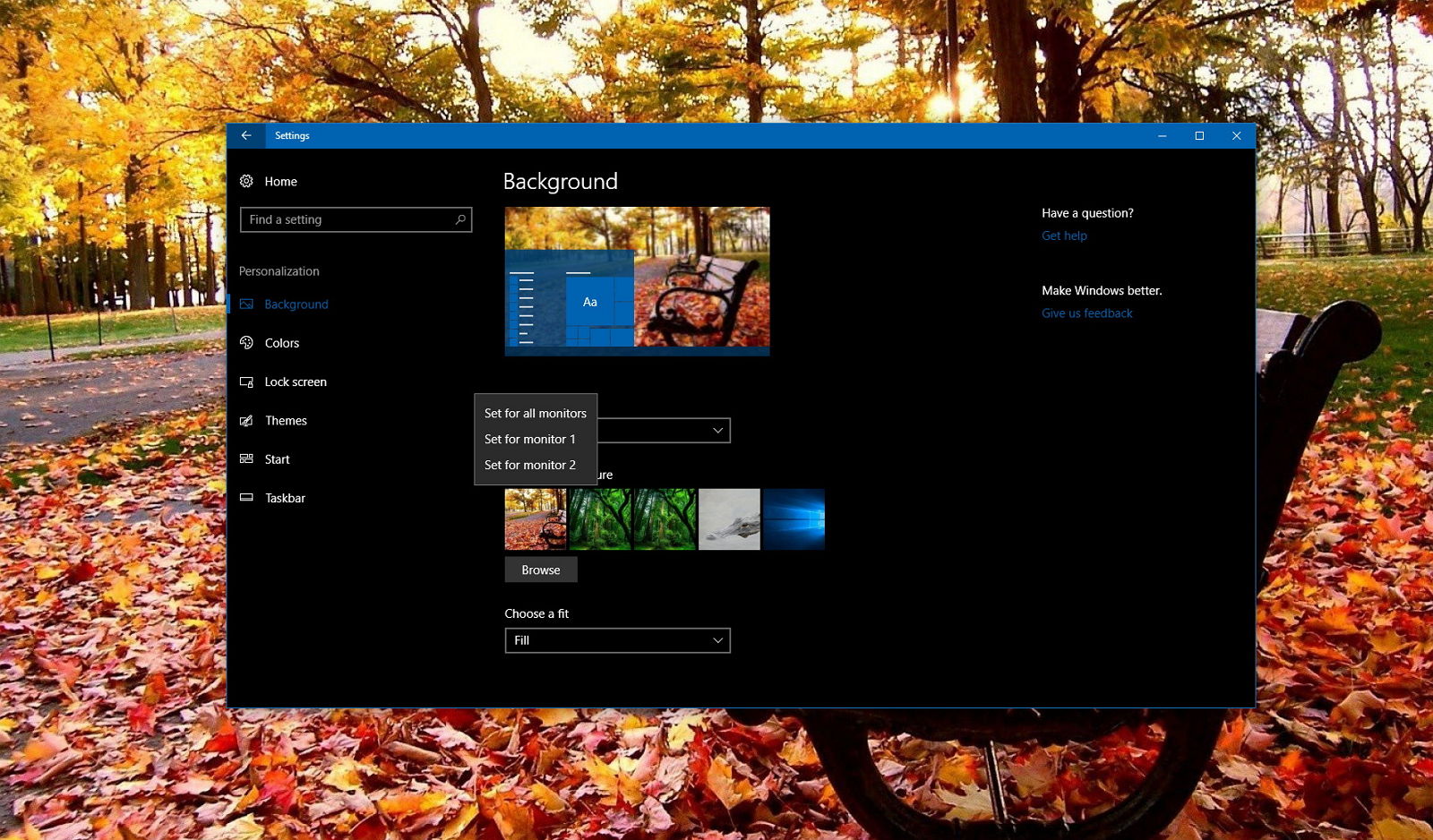1433x840 pixels.
Task: Choose Set for monitor 1
Action: (529, 439)
